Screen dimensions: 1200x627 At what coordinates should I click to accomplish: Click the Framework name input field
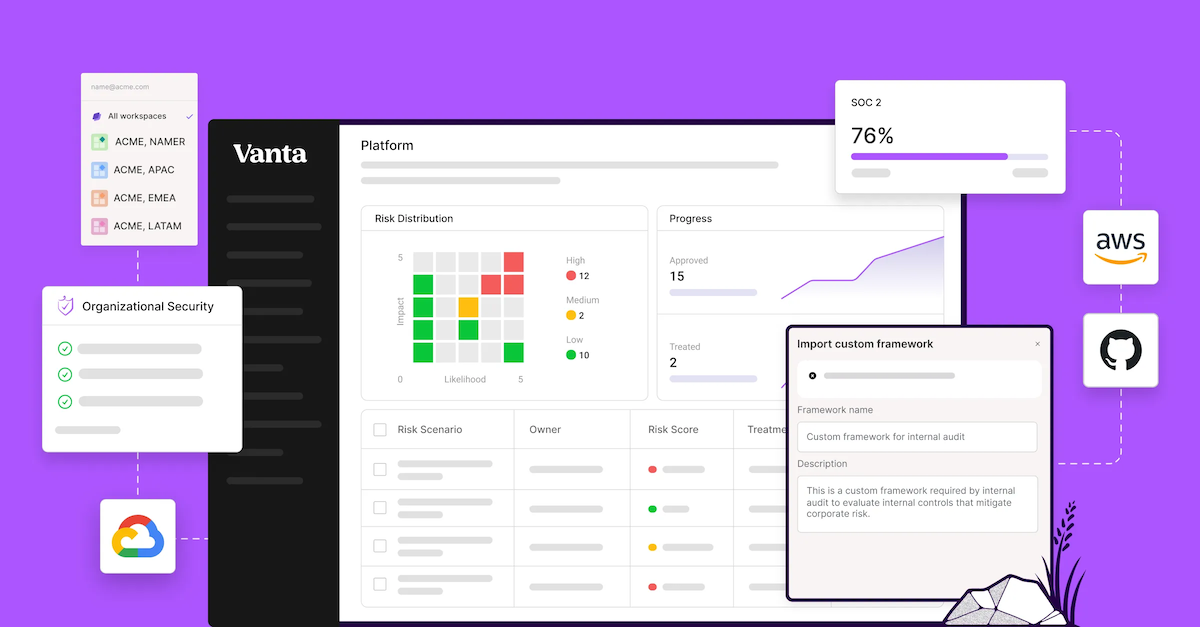point(916,437)
